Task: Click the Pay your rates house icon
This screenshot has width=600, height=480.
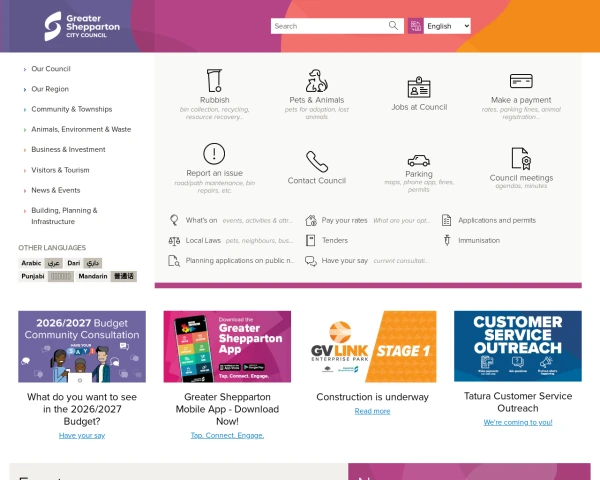Action: click(311, 220)
